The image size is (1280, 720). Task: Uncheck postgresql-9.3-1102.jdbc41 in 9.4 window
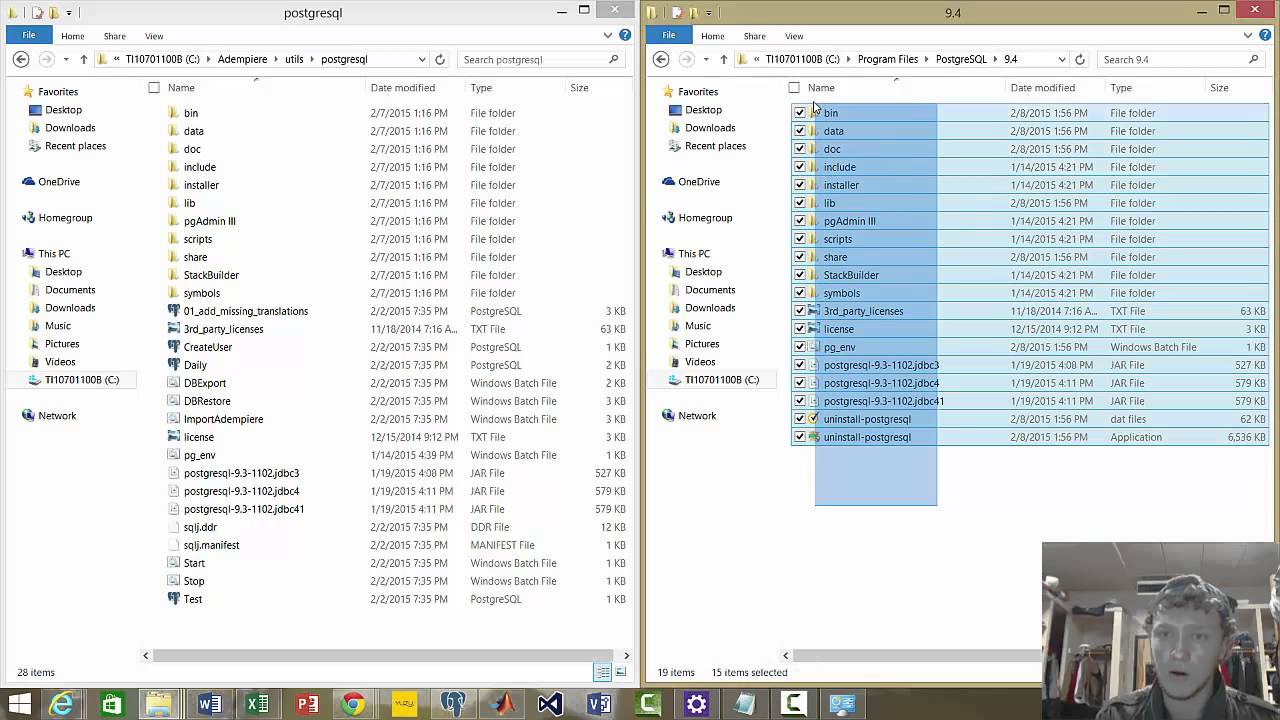coord(800,401)
